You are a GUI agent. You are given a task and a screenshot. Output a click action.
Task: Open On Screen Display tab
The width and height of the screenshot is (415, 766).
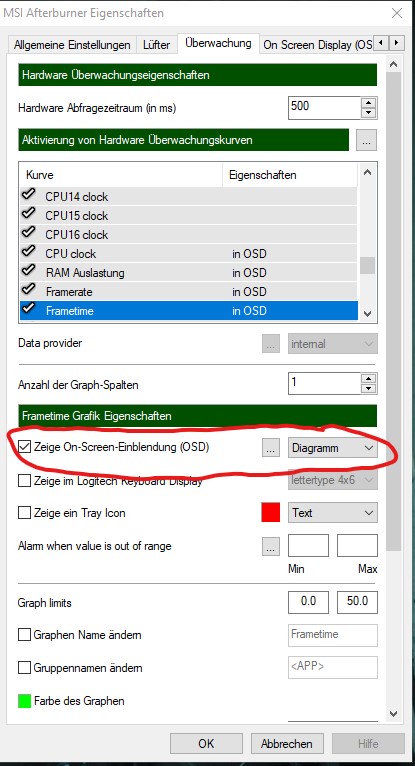[316, 44]
